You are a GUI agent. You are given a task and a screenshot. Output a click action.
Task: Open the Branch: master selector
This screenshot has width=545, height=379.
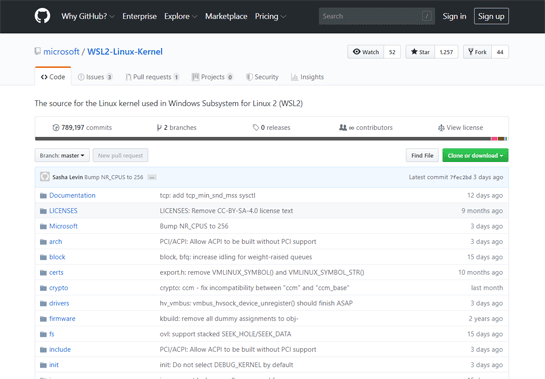[62, 155]
